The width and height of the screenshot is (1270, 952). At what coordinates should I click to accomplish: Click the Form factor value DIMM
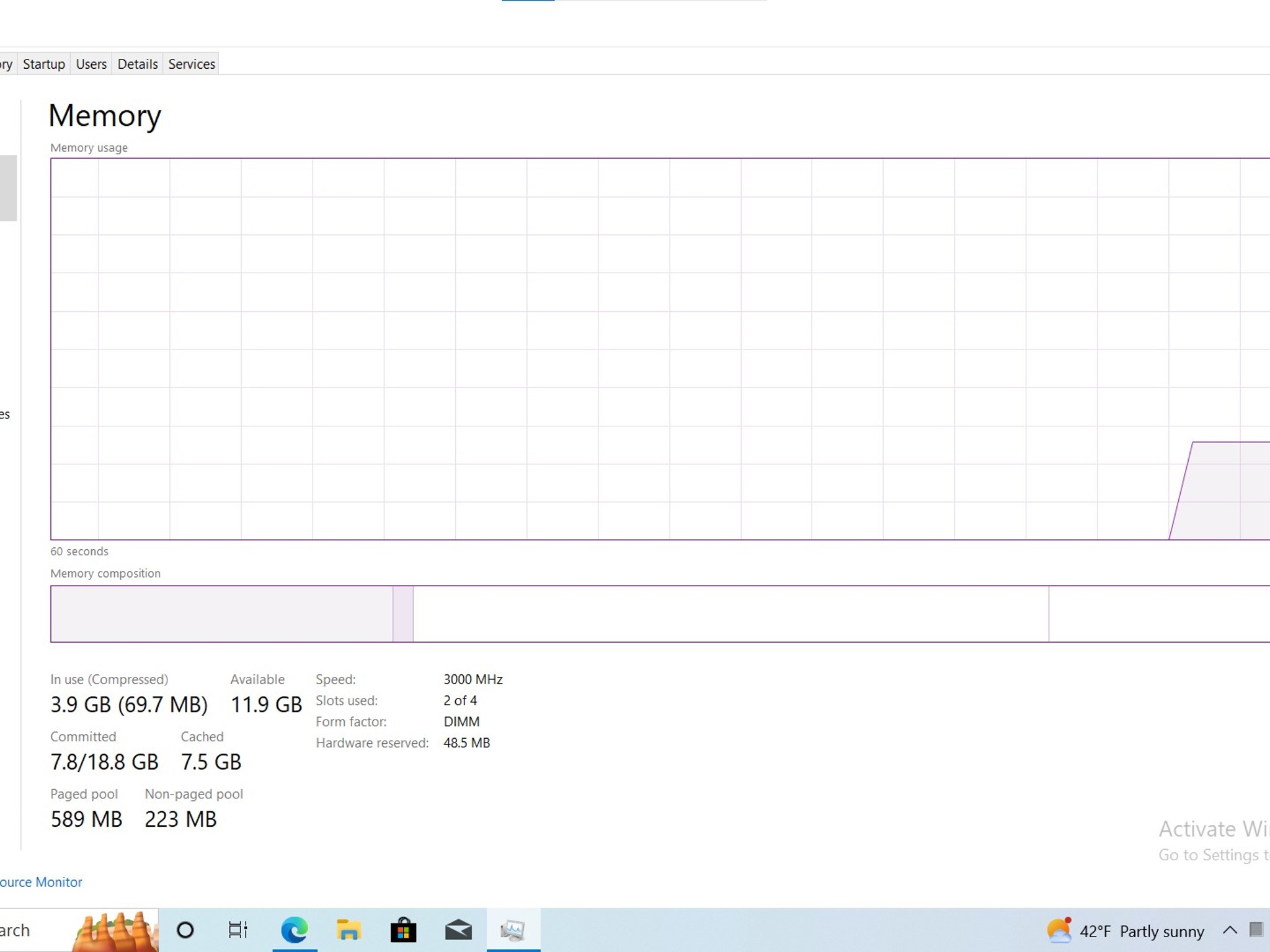(461, 721)
